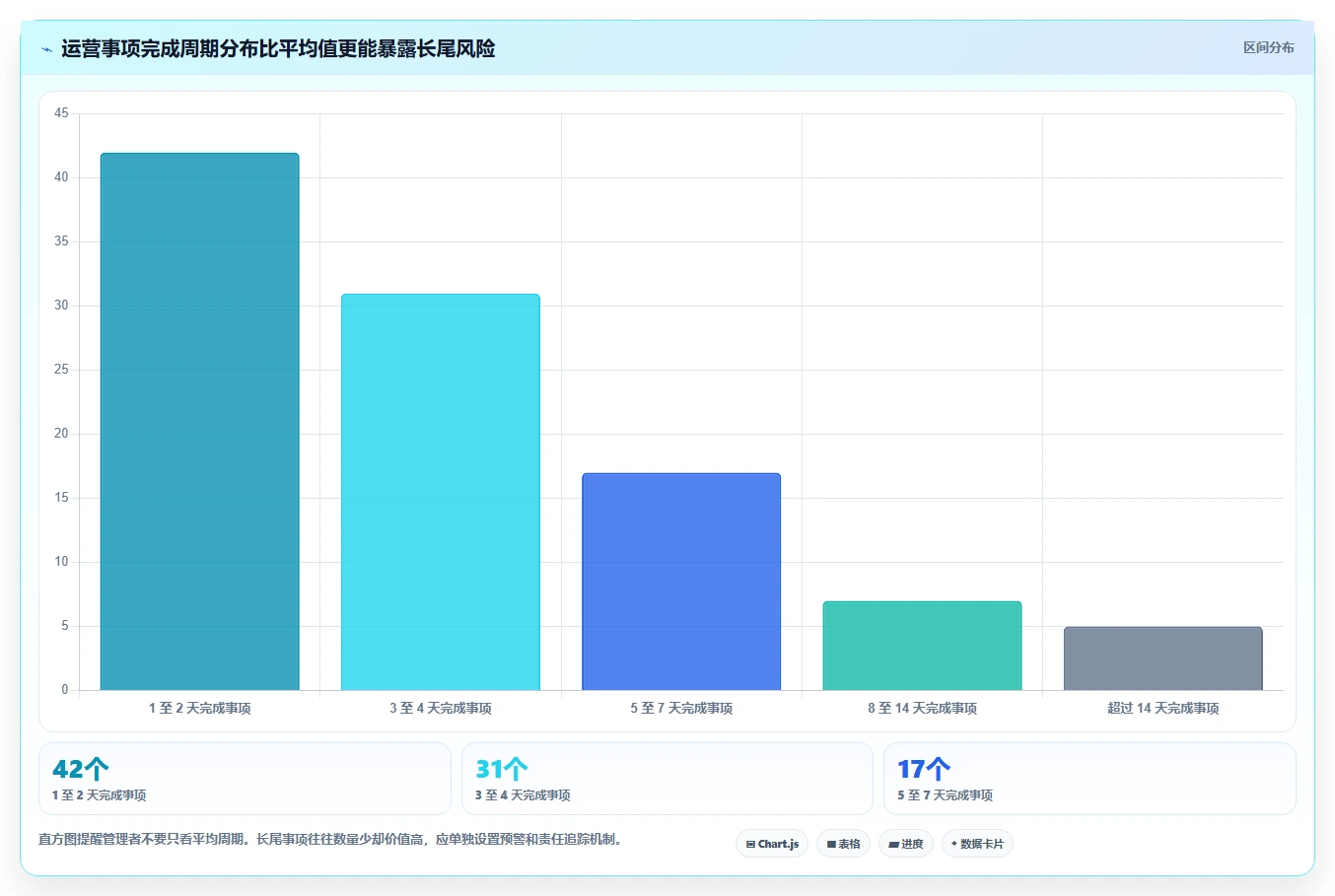The image size is (1335, 896).
Task: Click the axis label 1 至 2 天完成事项
Action: (x=199, y=708)
